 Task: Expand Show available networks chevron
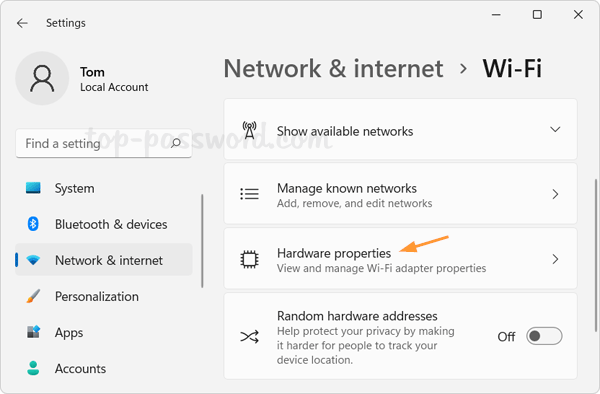coord(555,129)
